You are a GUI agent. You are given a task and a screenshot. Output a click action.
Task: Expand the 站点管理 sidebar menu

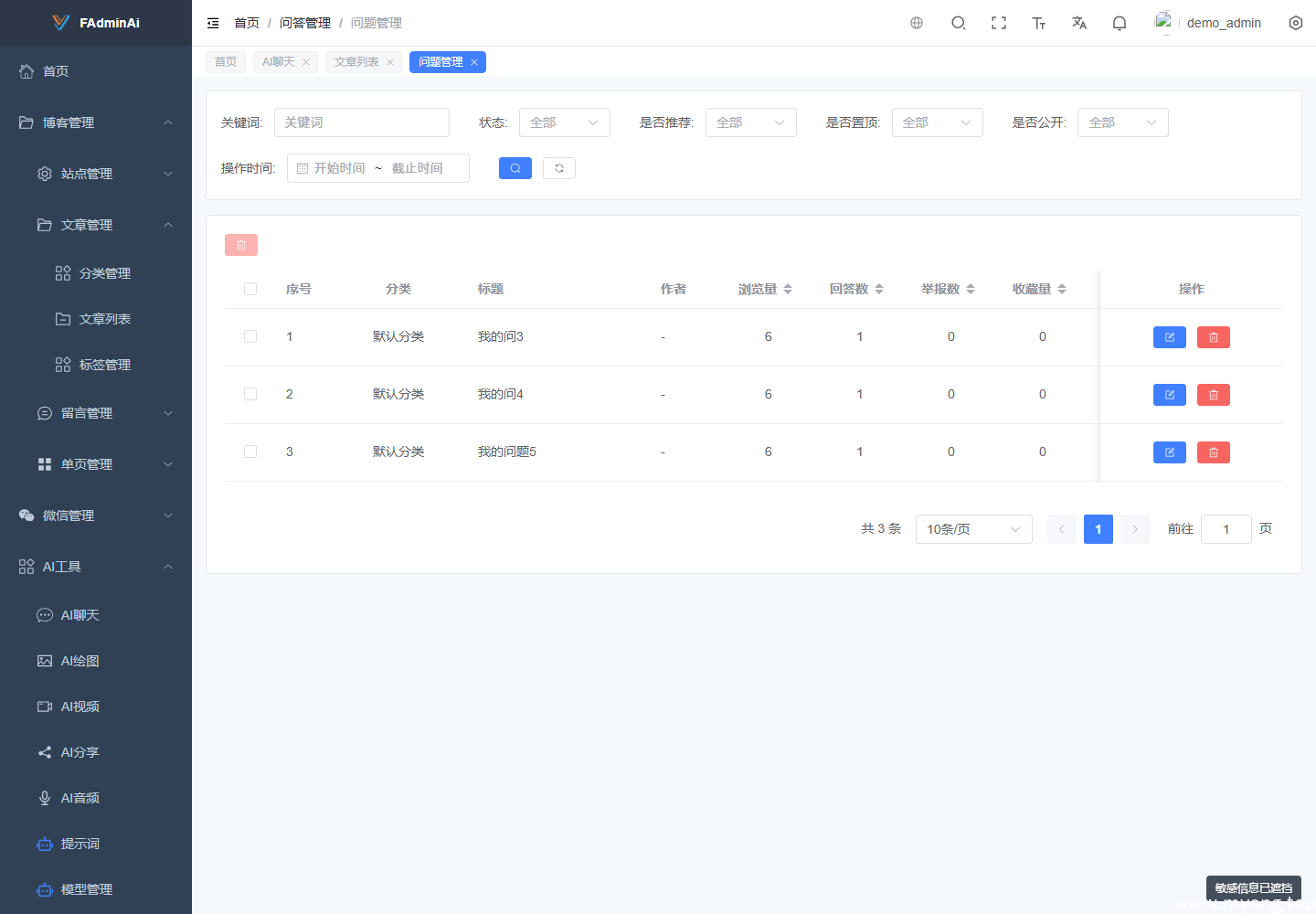(96, 174)
